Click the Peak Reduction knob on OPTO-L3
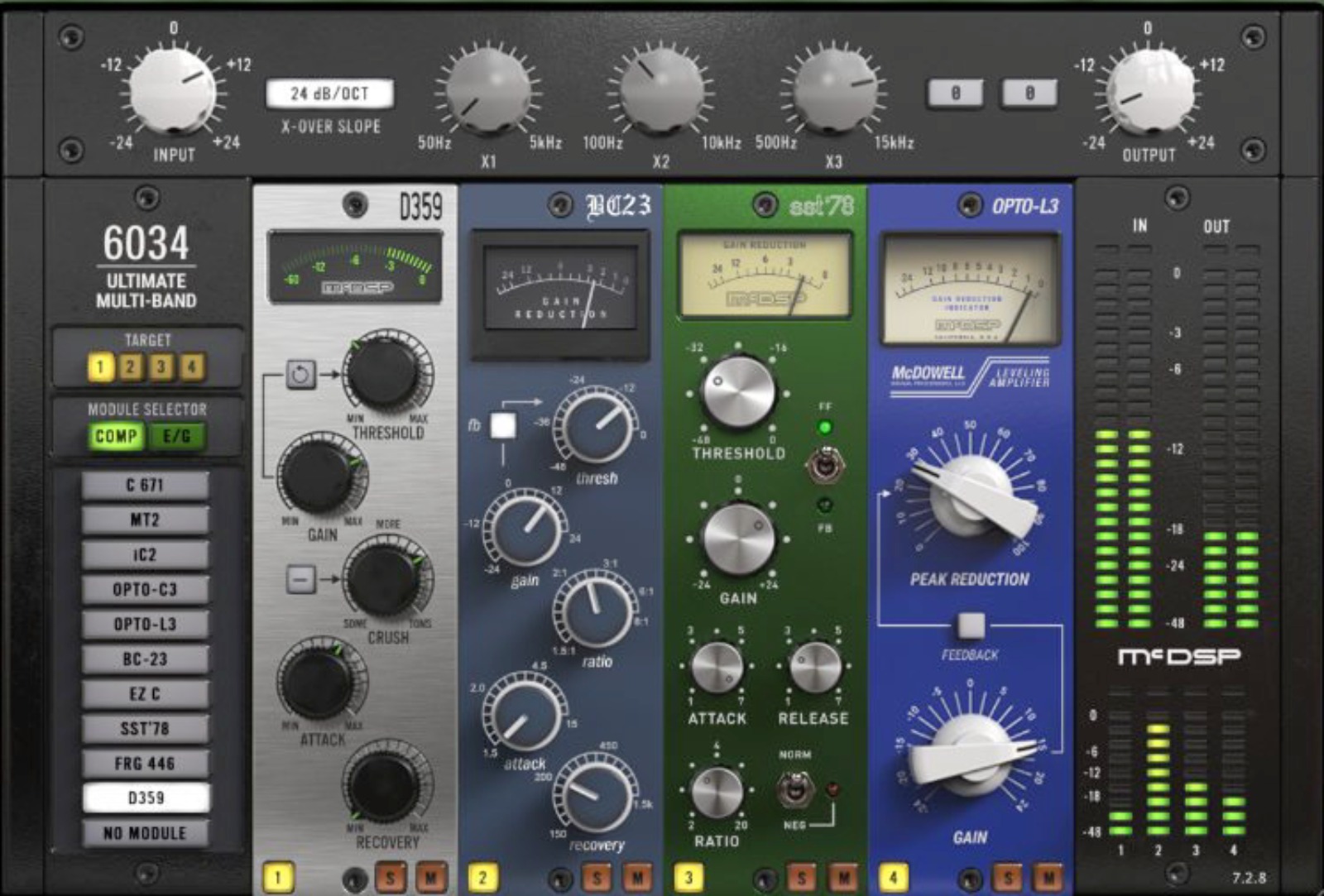 point(970,494)
